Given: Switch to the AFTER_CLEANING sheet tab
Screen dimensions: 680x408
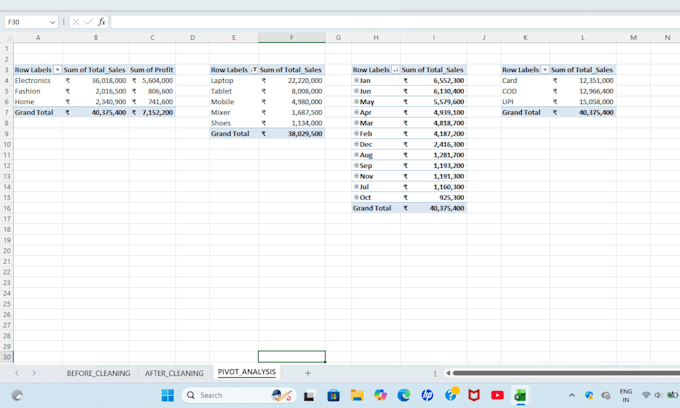Looking at the screenshot, I should (174, 373).
